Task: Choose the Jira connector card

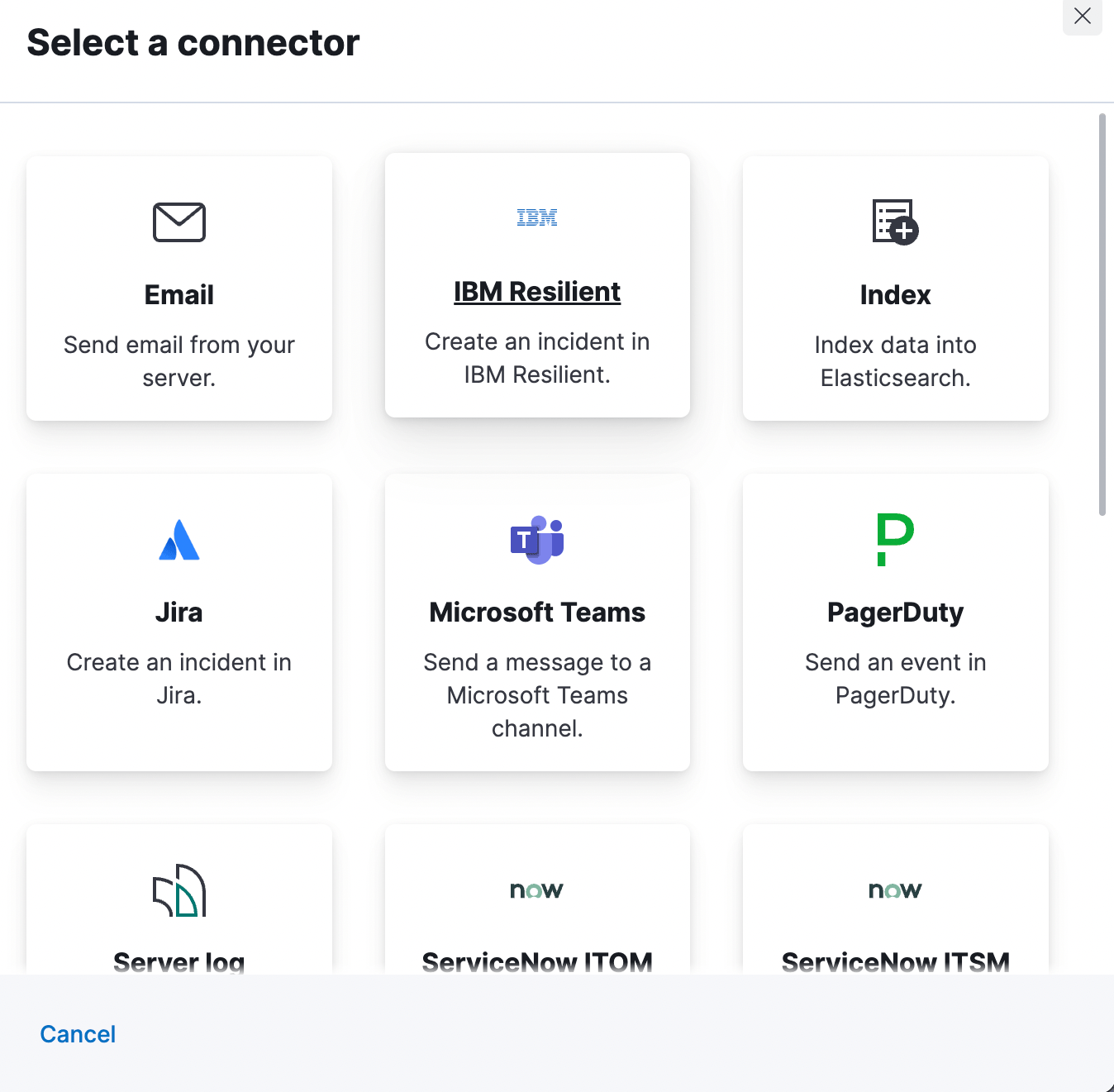Action: coord(179,622)
